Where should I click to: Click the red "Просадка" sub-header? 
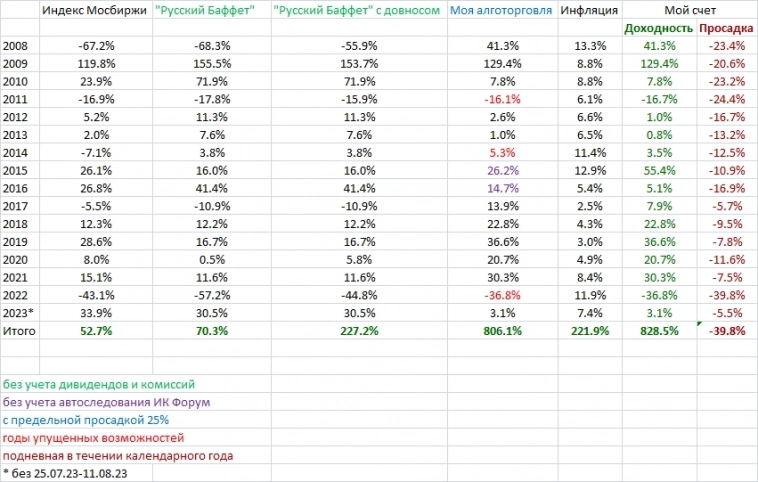[x=725, y=28]
